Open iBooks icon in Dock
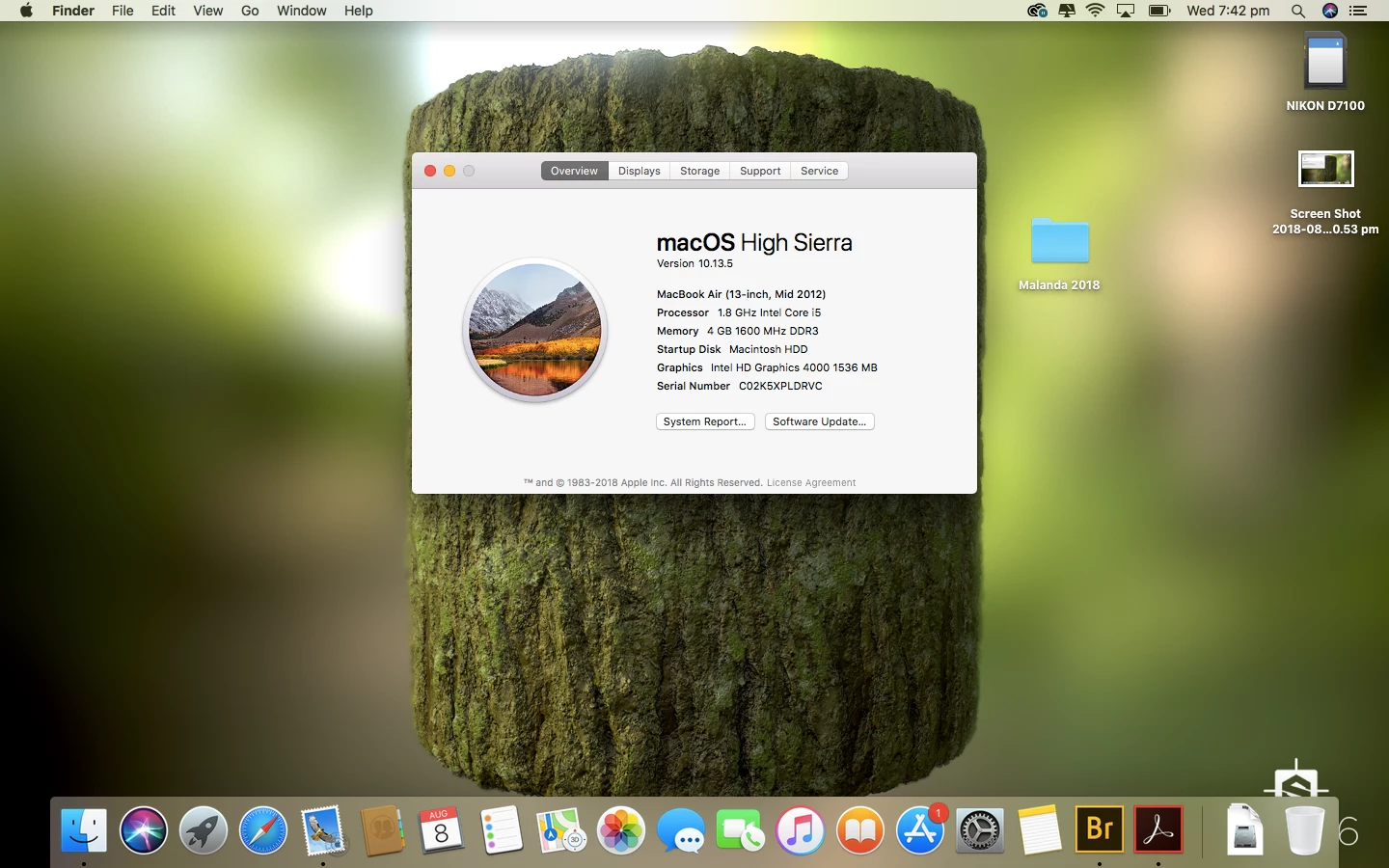The width and height of the screenshot is (1389, 868). click(859, 830)
